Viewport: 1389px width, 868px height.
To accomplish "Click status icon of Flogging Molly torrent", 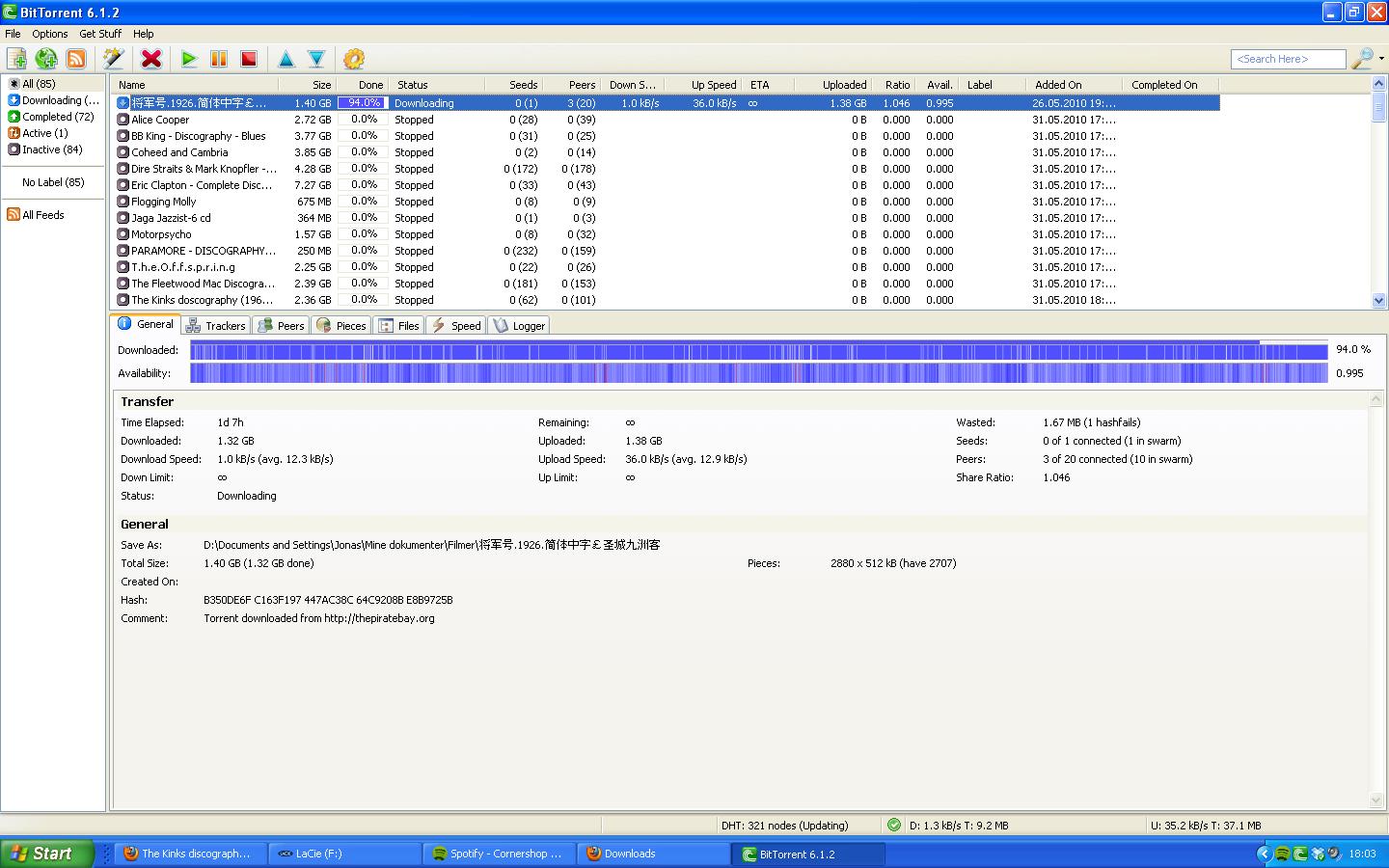I will tap(123, 202).
